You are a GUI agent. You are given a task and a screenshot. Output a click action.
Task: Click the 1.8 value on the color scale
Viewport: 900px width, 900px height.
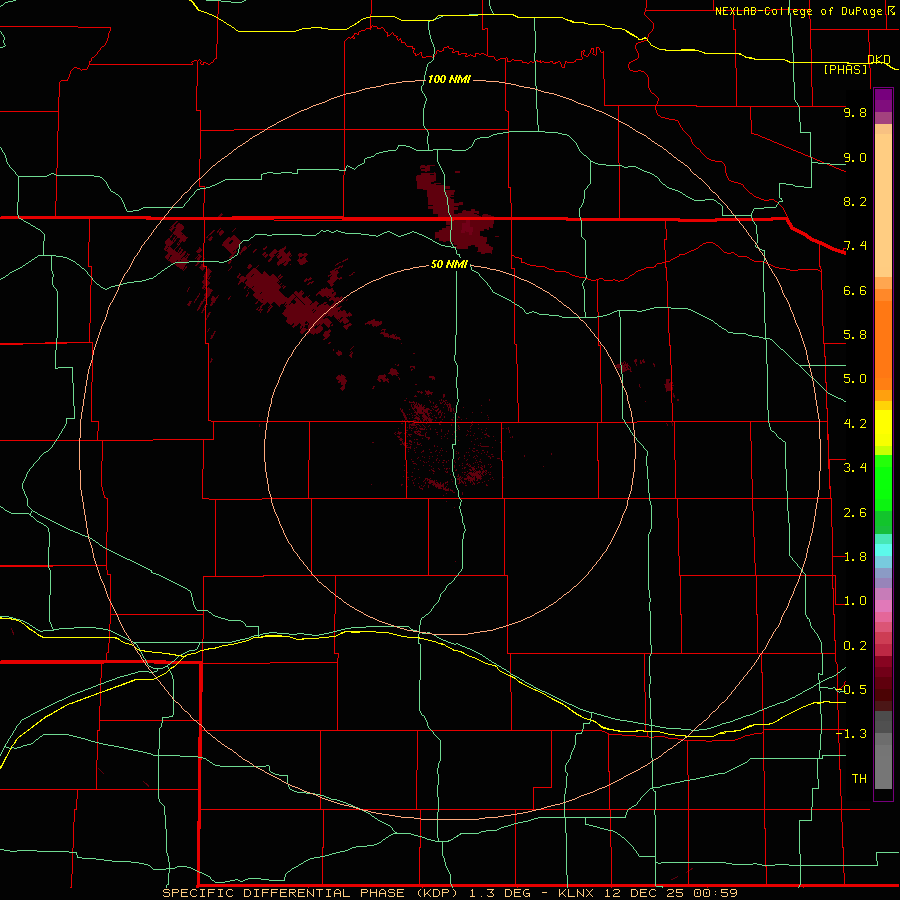tap(855, 557)
